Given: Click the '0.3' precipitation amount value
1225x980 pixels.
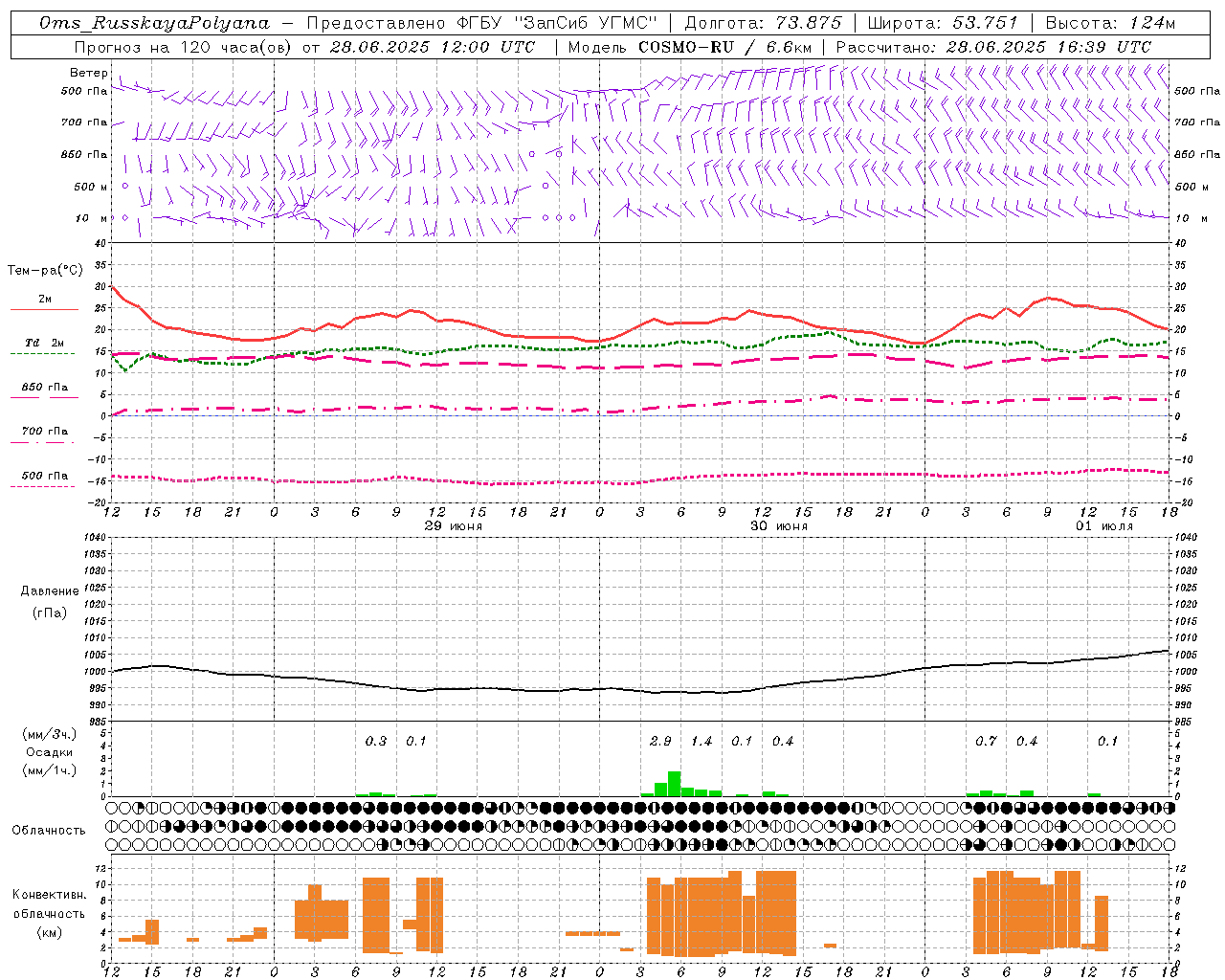Looking at the screenshot, I should (x=376, y=741).
